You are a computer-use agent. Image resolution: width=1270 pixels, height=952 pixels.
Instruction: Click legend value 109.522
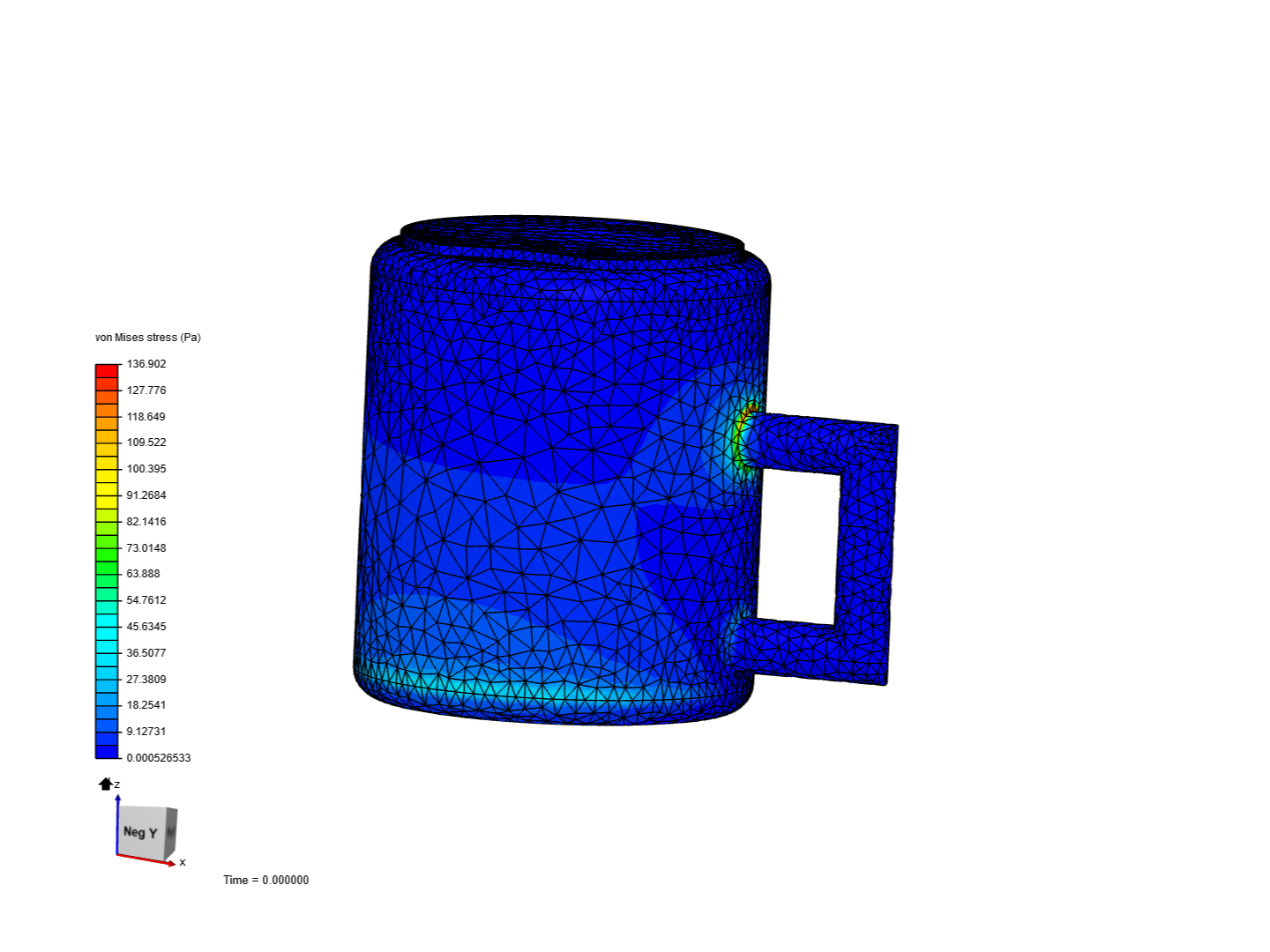click(146, 443)
